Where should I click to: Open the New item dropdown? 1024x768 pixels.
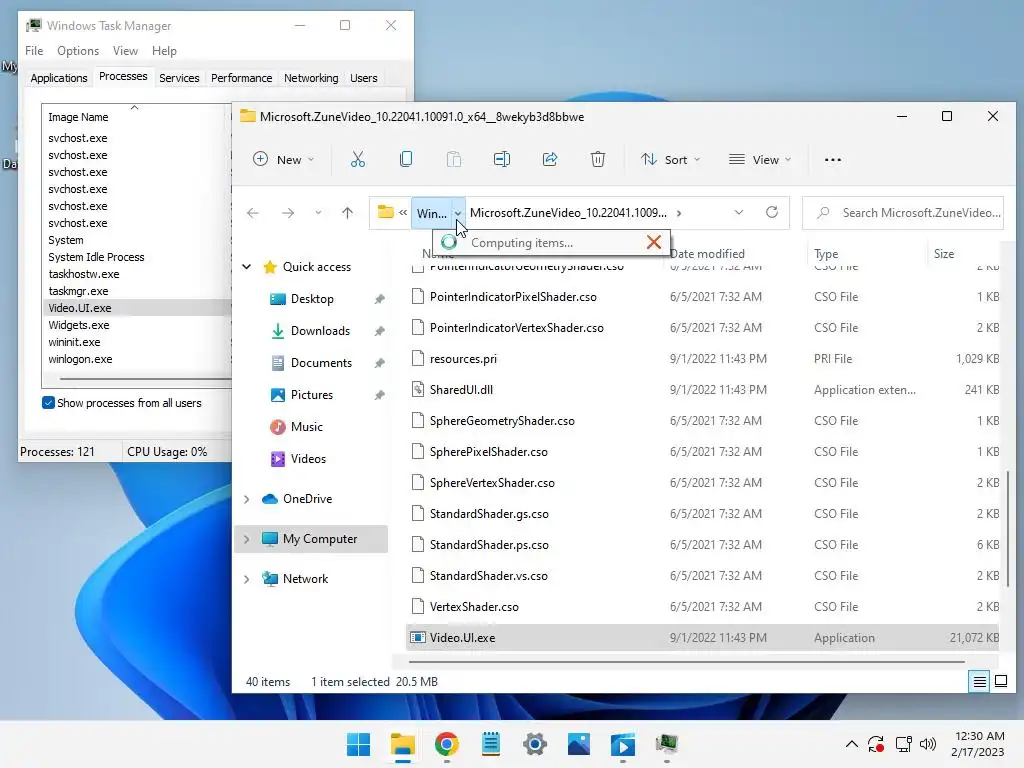pos(284,159)
